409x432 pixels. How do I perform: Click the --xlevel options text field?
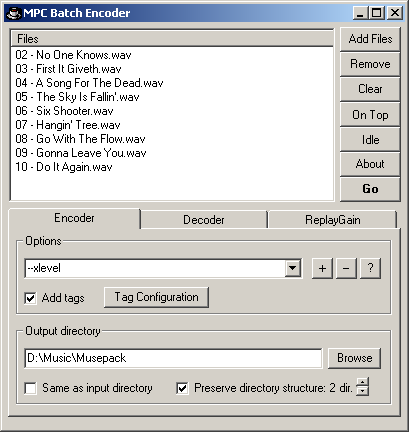pos(154,268)
